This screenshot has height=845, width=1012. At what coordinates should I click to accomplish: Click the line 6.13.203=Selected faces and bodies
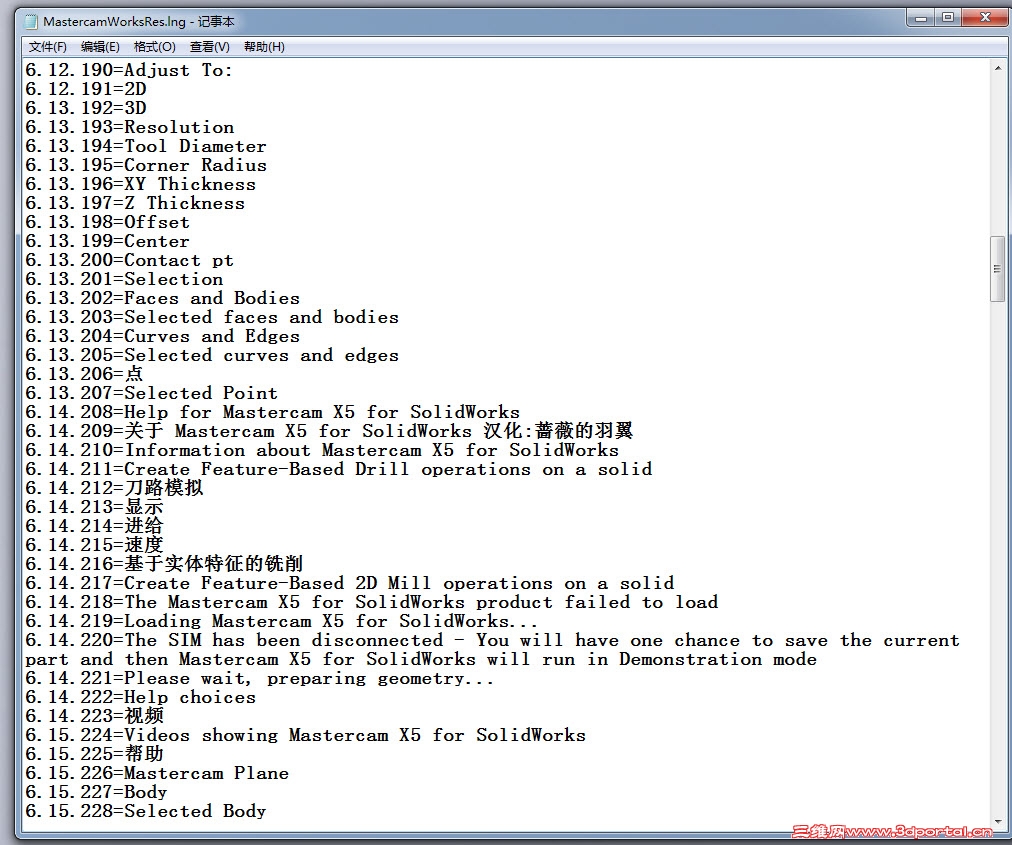coord(212,317)
